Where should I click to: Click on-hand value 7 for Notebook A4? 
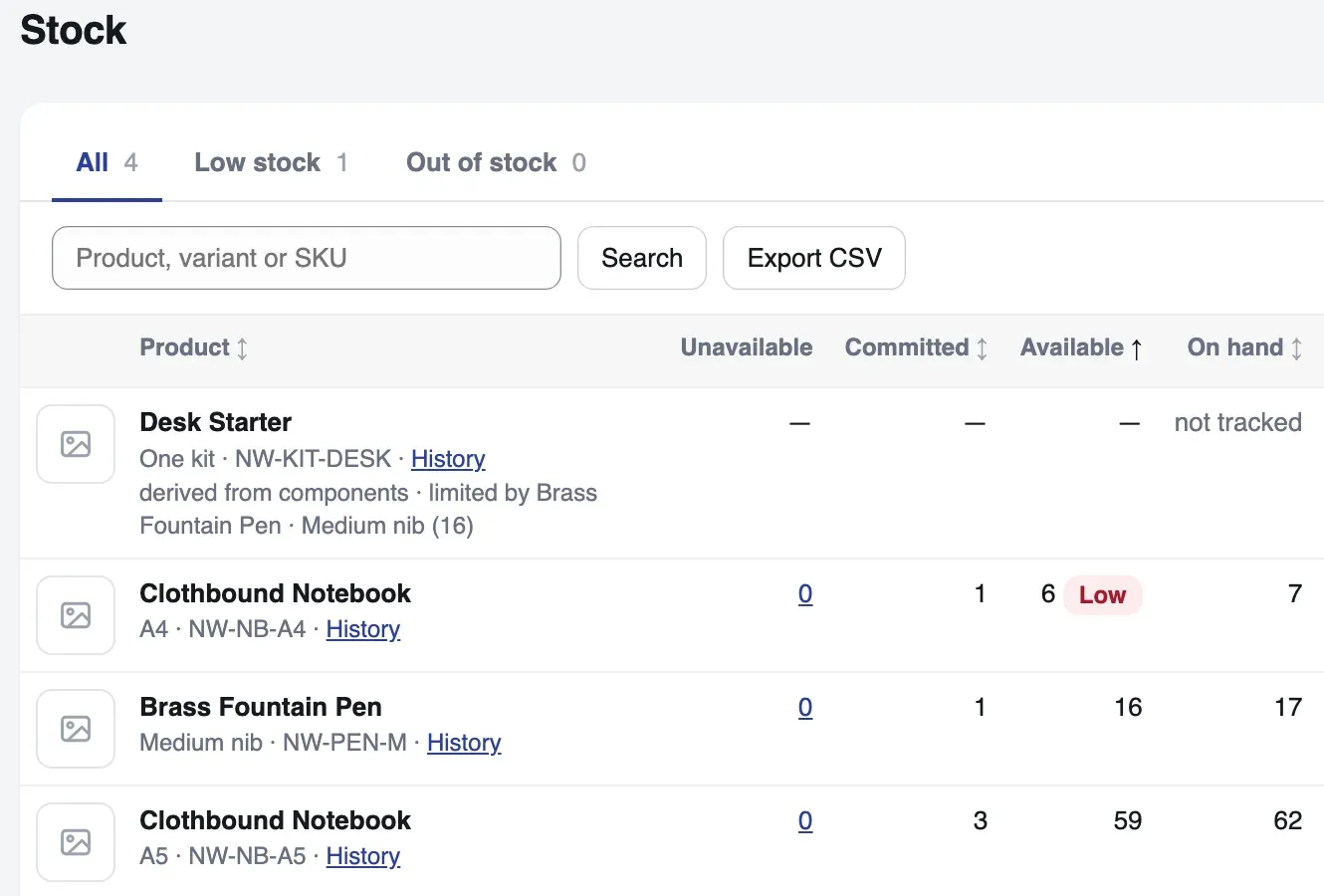[x=1295, y=594]
